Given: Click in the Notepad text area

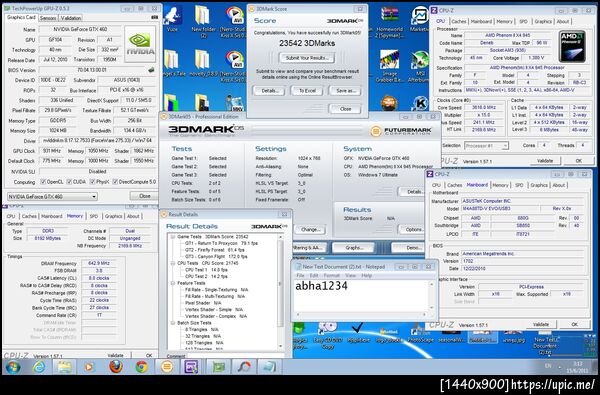Looking at the screenshot, I should click(361, 295).
